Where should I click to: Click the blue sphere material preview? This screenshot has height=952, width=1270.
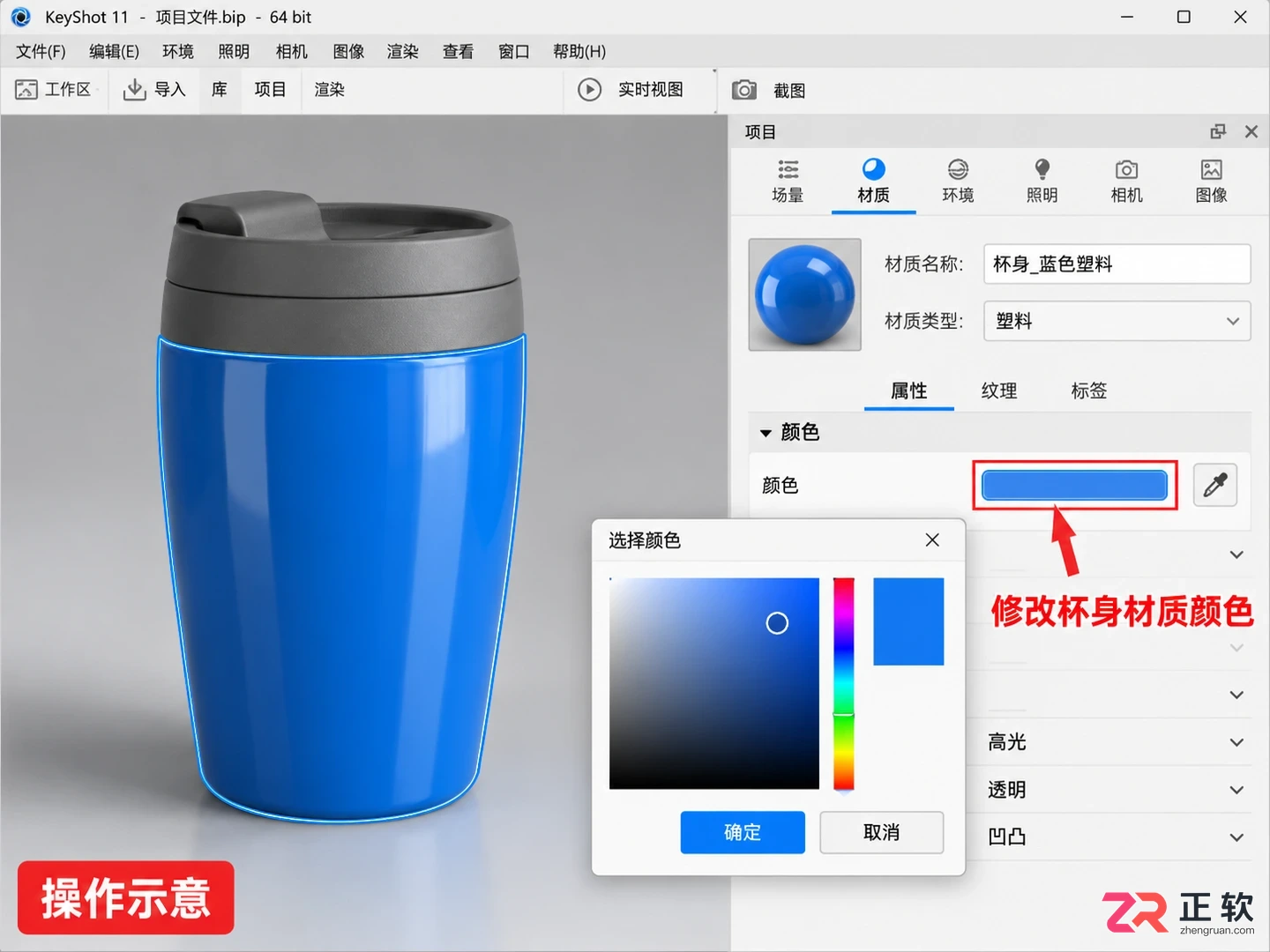click(x=804, y=294)
